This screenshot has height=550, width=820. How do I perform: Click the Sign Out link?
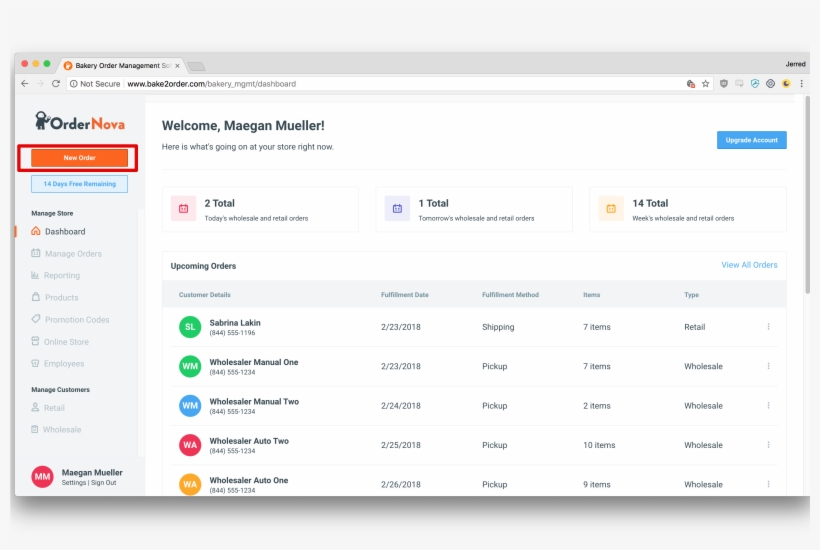104,483
